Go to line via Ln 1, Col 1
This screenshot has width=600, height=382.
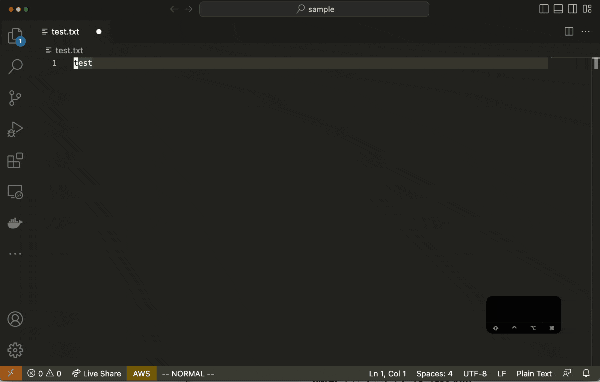tap(387, 374)
